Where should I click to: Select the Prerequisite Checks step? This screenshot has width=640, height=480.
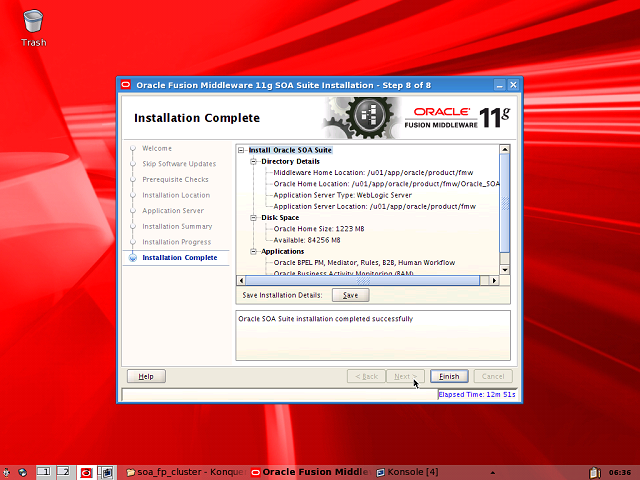click(175, 180)
